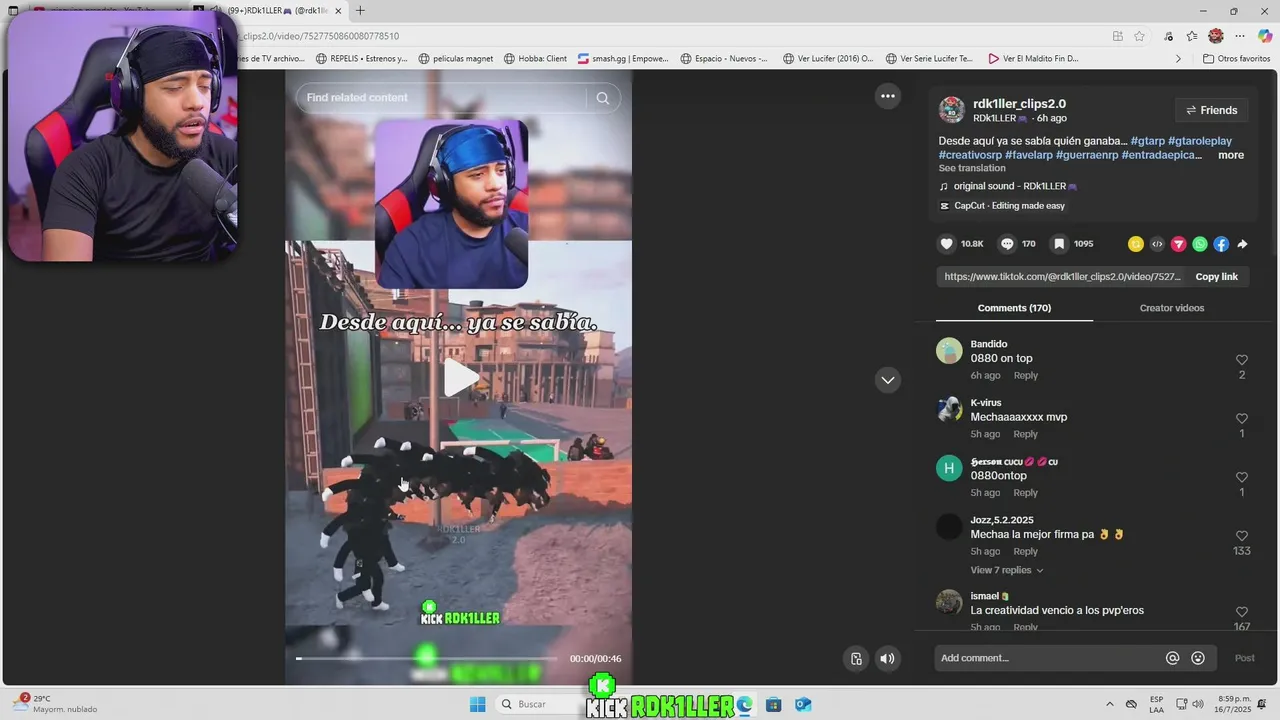Mute video with the speaker icon

pos(887,658)
